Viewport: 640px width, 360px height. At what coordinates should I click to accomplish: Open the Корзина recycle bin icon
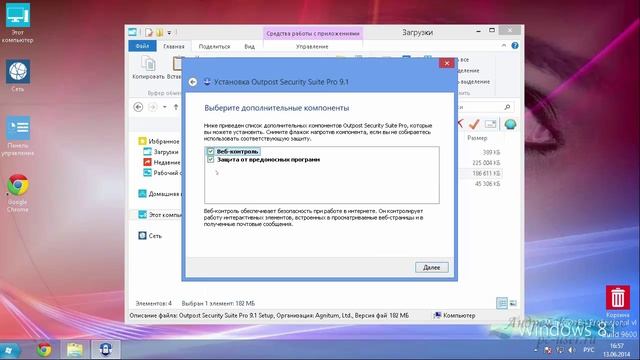(618, 302)
